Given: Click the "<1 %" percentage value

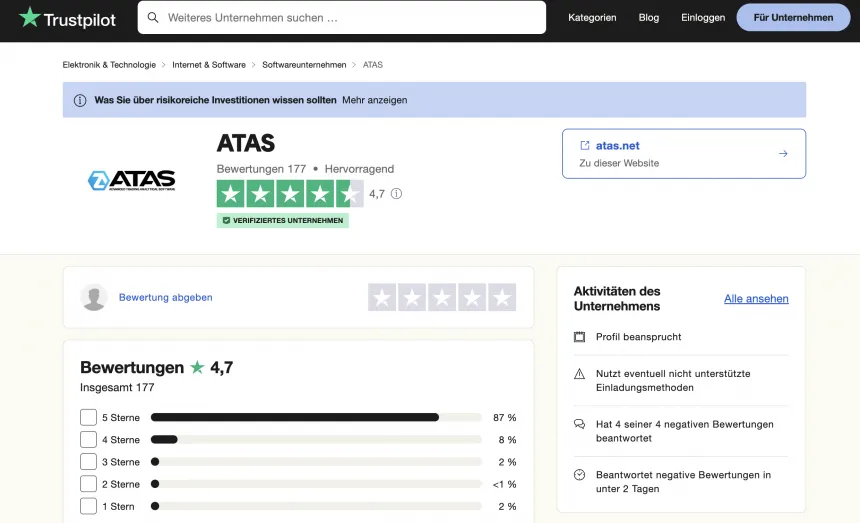Looking at the screenshot, I should 504,484.
